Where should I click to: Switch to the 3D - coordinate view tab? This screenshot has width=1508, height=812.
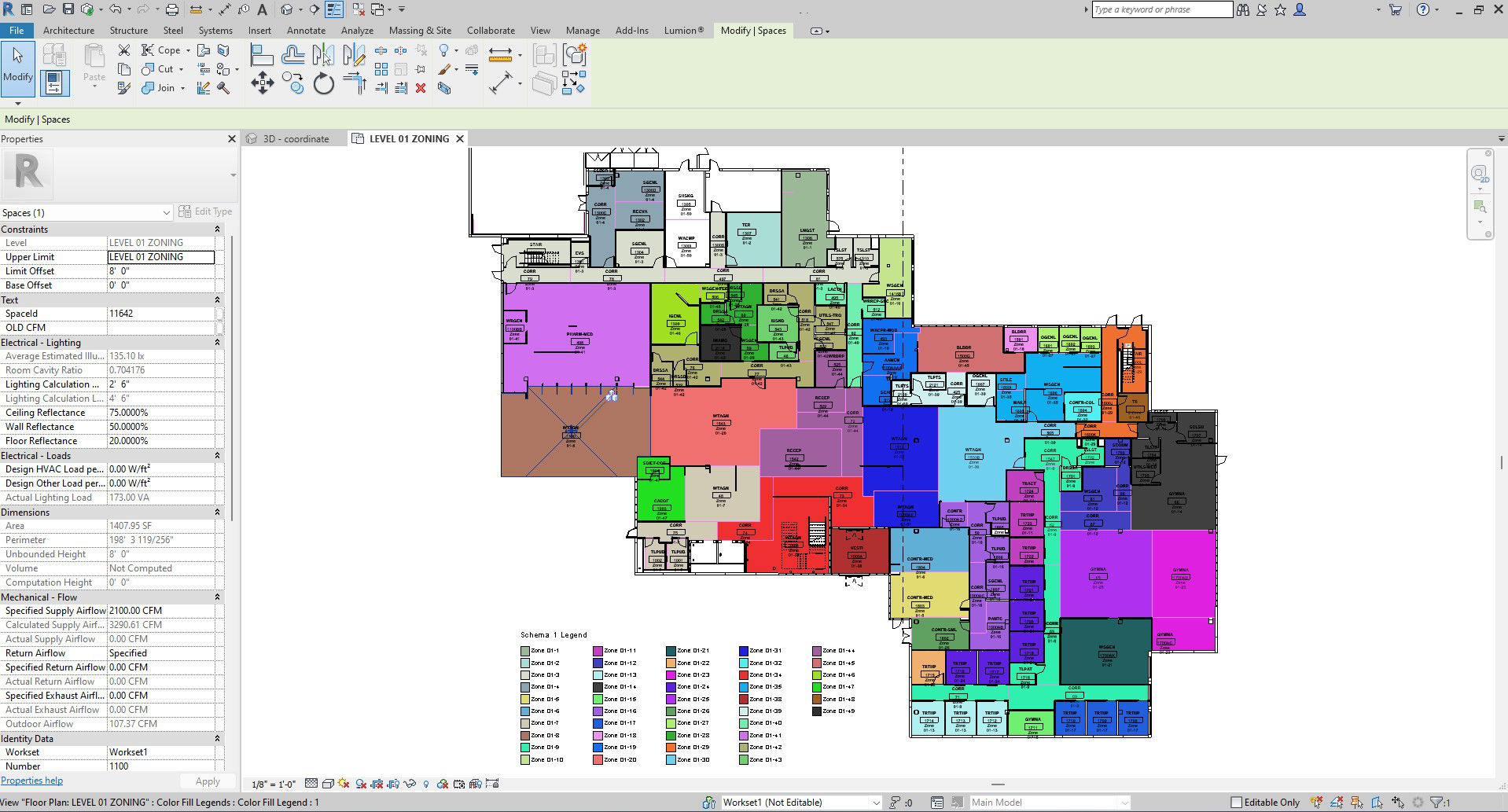tap(296, 139)
